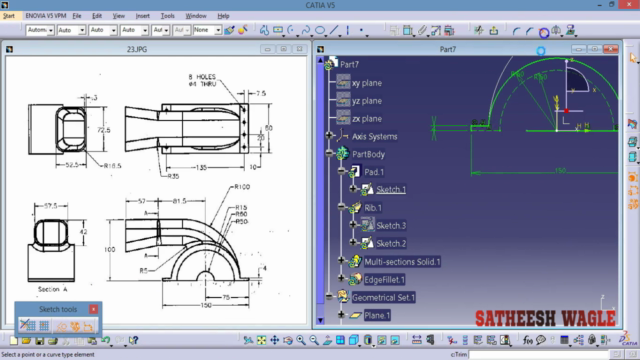The image size is (640, 360).
Task: Collapse the Rib.1 node
Action: (342, 207)
